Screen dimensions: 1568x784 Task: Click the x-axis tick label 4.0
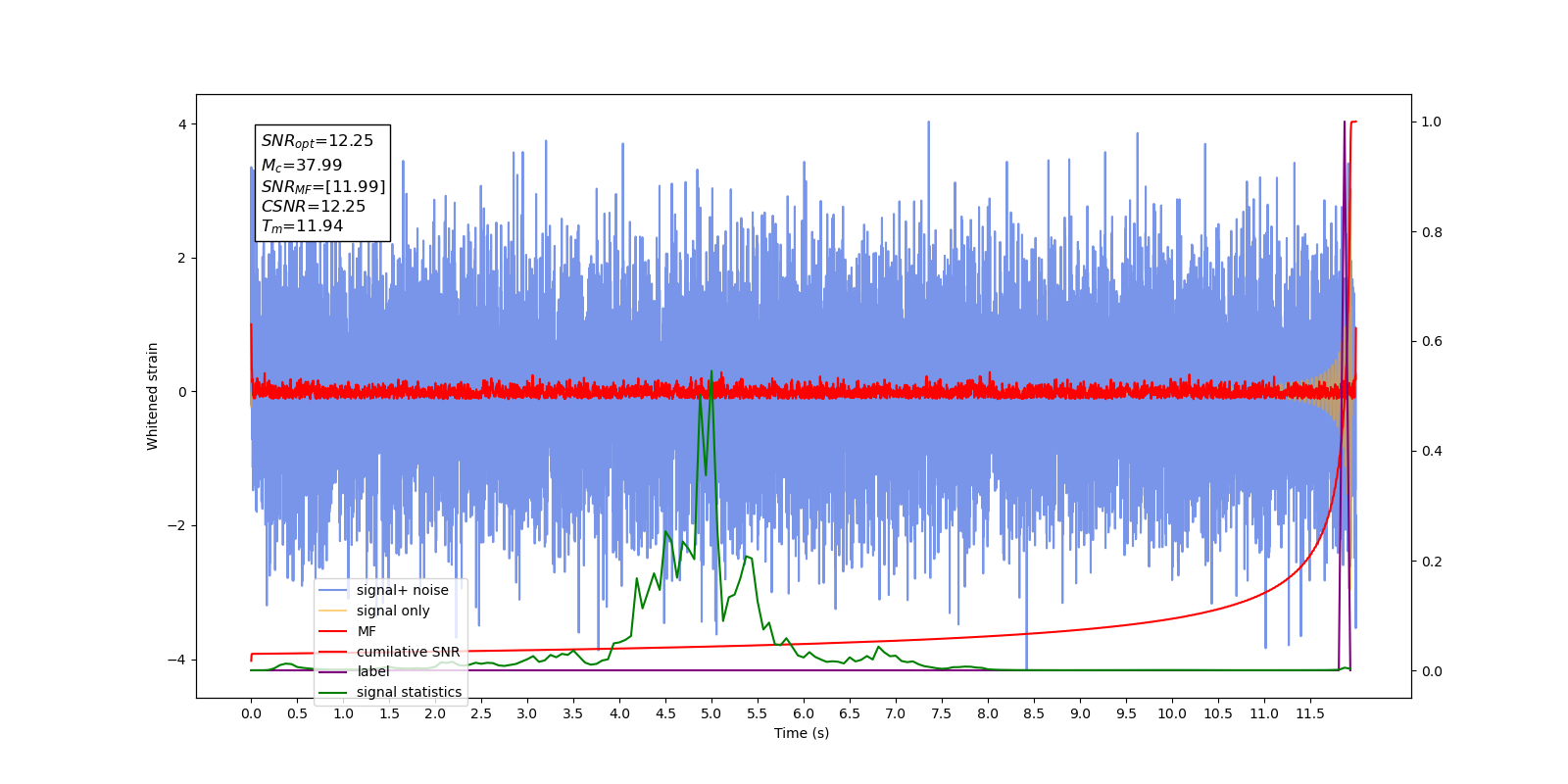619,713
